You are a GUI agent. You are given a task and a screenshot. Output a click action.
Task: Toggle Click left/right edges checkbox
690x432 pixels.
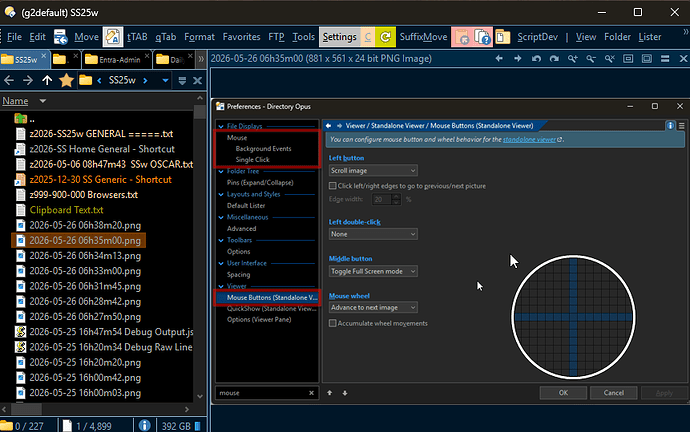333,186
